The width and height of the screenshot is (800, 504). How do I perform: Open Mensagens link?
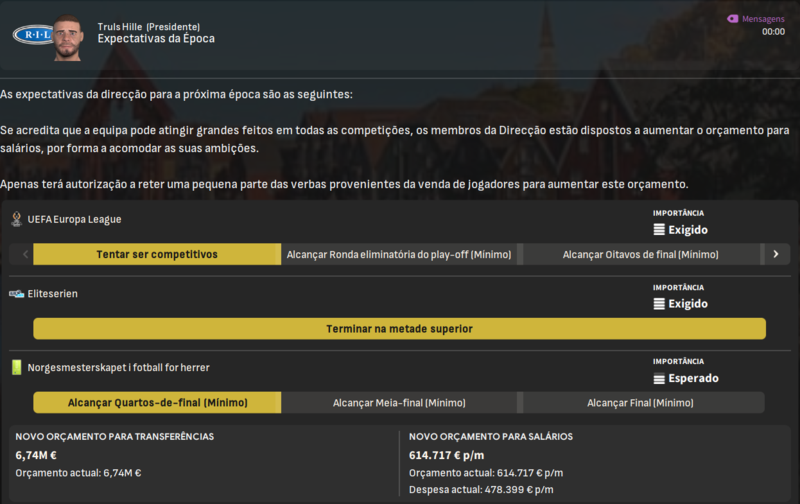(763, 19)
